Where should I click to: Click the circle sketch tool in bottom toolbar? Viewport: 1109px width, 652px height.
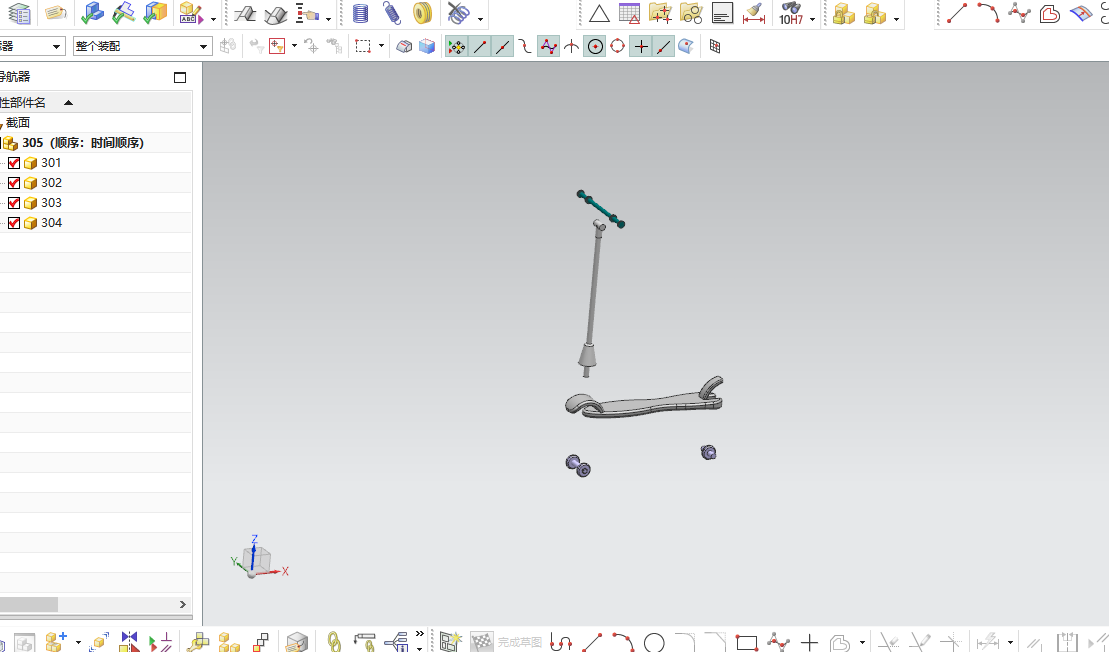click(x=654, y=642)
